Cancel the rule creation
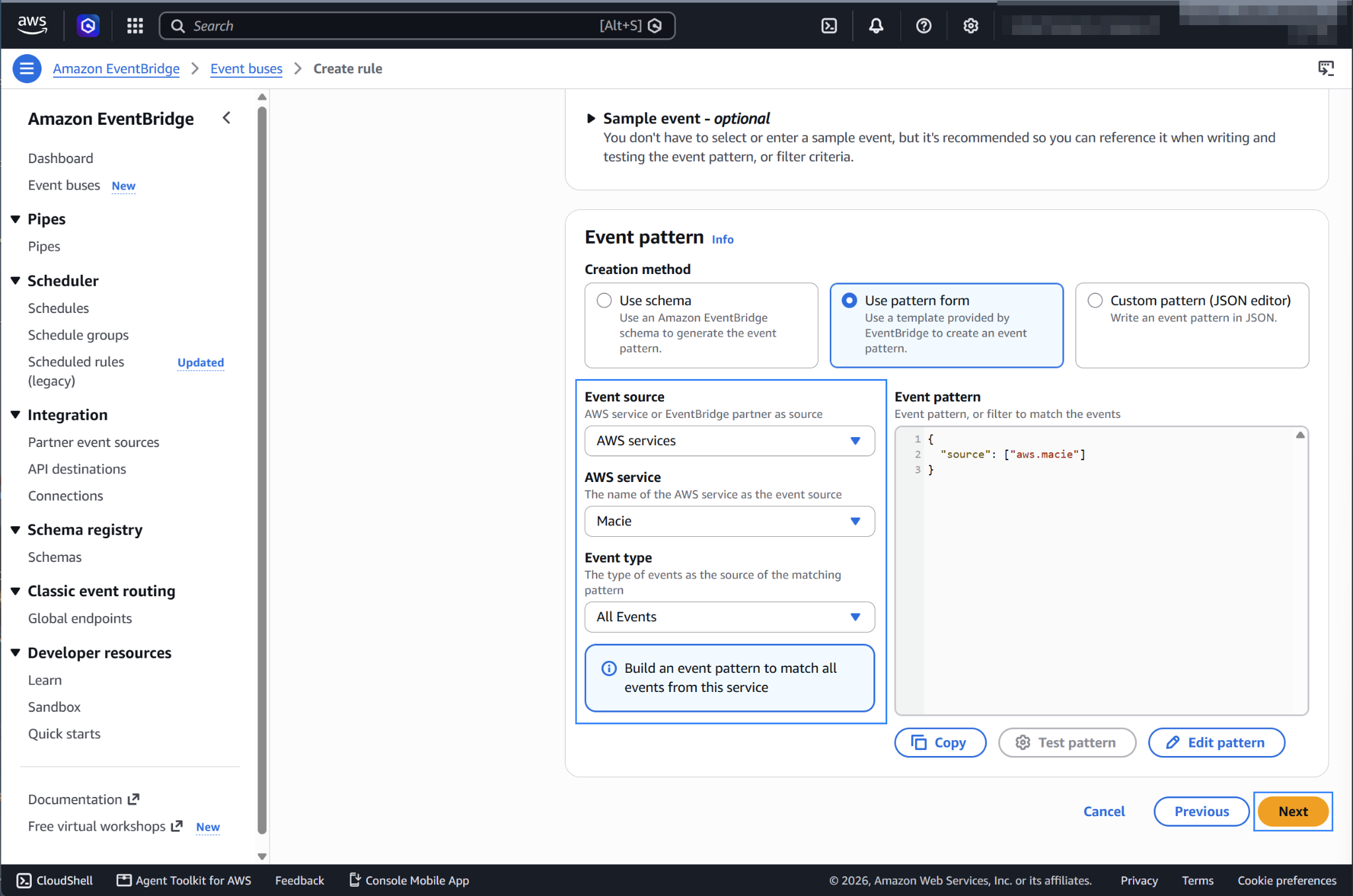The width and height of the screenshot is (1353, 896). 1104,811
